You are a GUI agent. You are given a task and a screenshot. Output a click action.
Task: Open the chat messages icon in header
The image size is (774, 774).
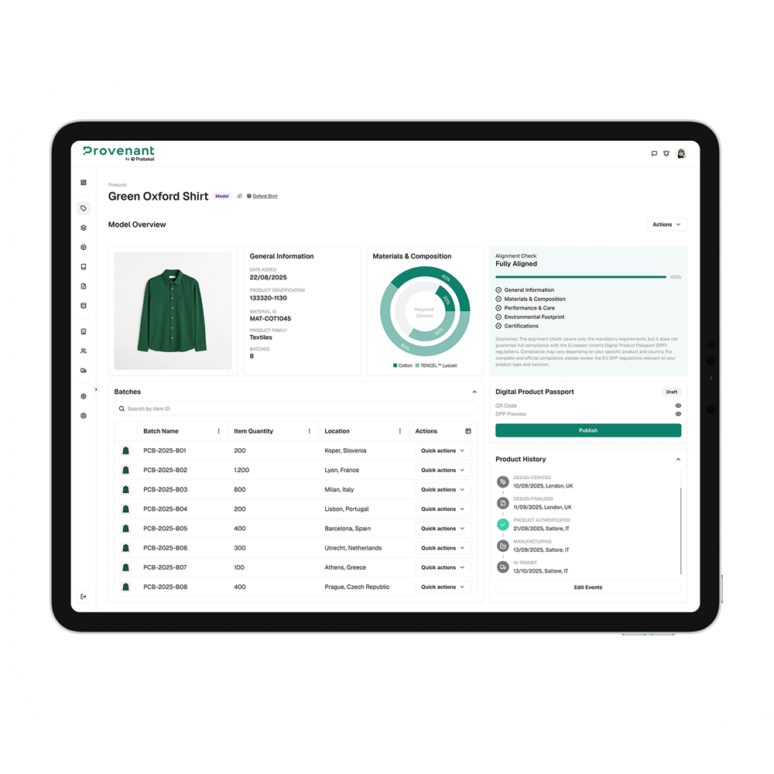(x=654, y=154)
